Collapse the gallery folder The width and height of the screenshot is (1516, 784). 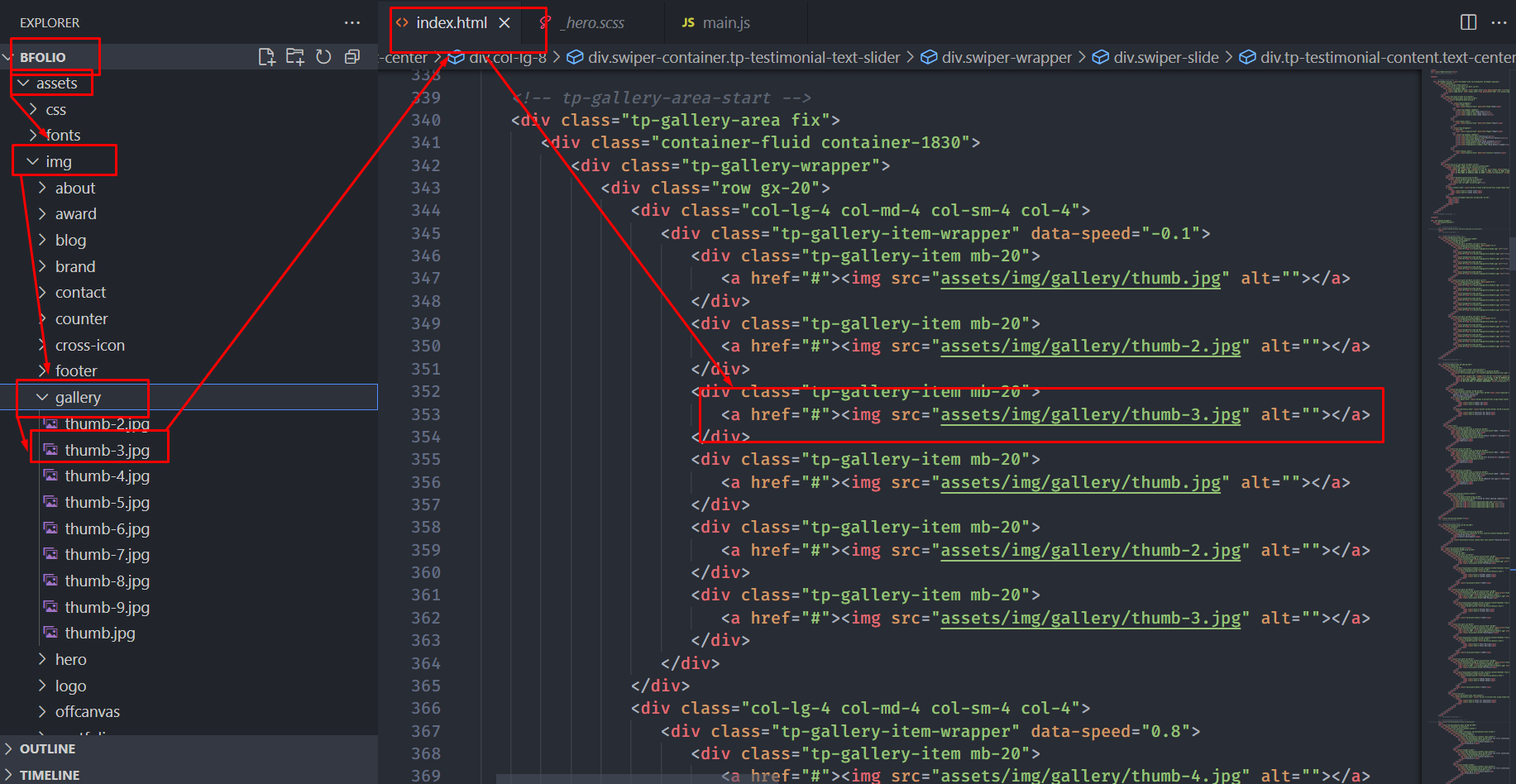(x=78, y=398)
